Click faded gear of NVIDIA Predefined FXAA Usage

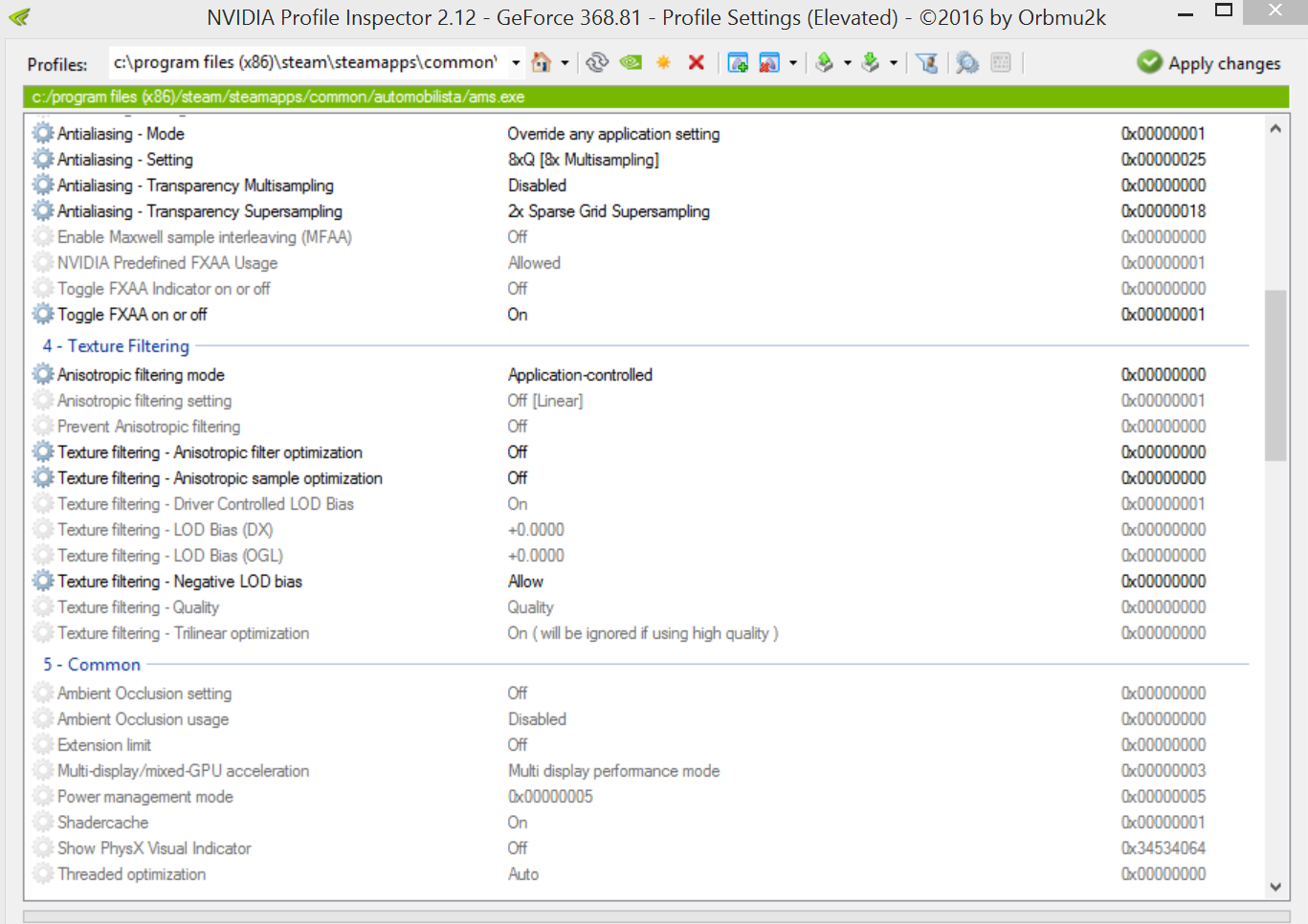pyautogui.click(x=43, y=262)
